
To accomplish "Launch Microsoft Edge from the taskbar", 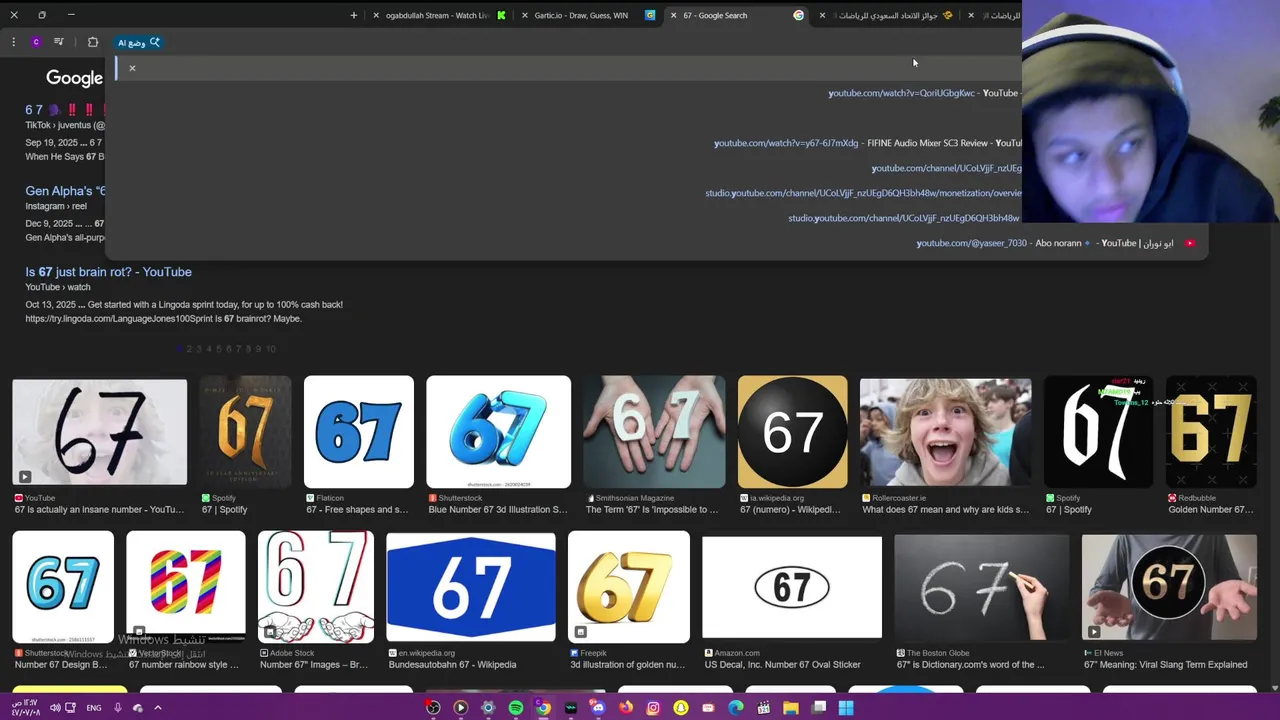I will point(736,708).
